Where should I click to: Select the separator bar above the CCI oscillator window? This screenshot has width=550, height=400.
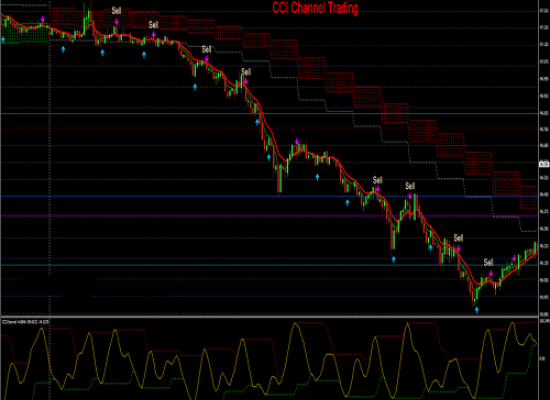(x=269, y=317)
